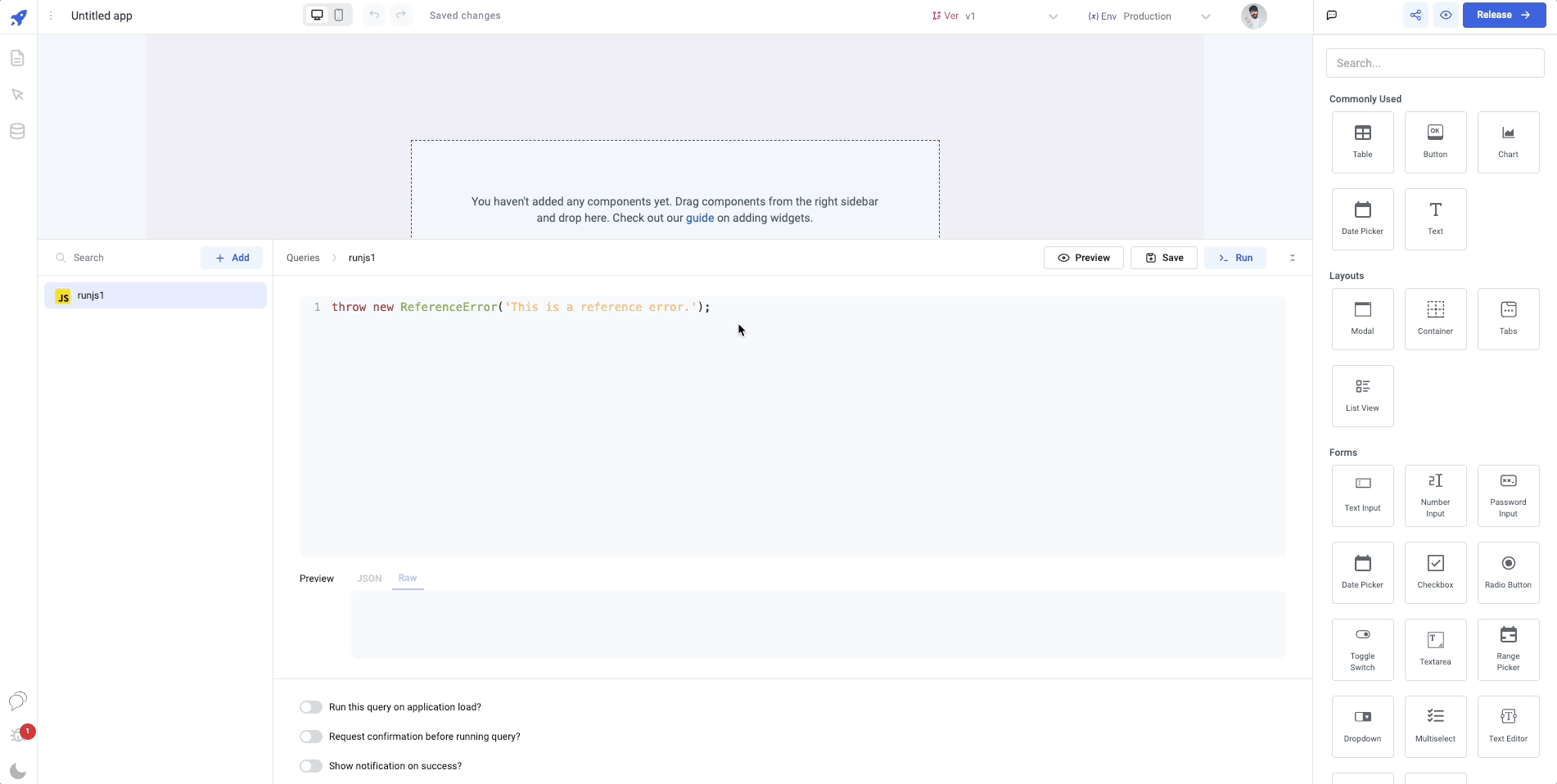The image size is (1557, 784).
Task: Open the debugger panel from the left sidebar
Action: coord(18,732)
